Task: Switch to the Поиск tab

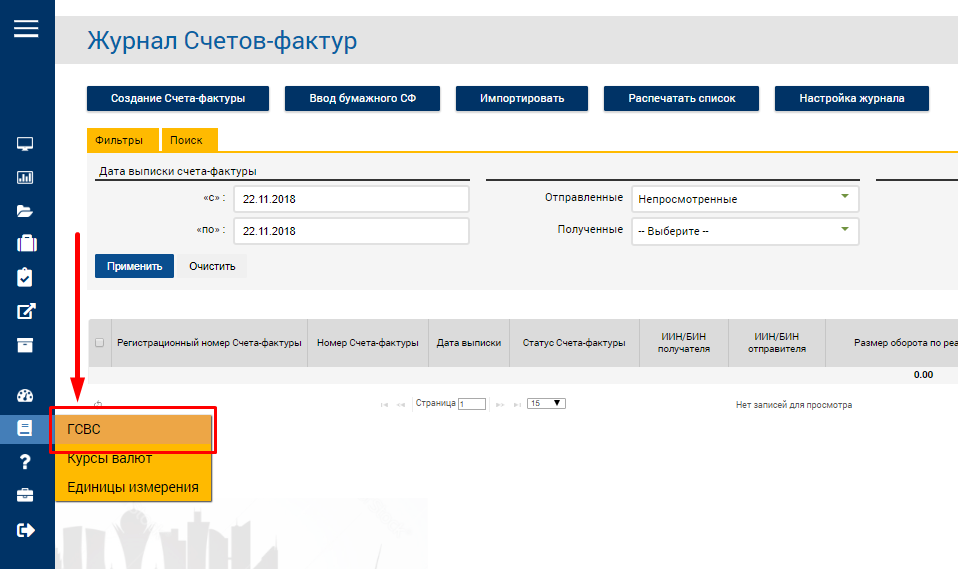Action: [x=189, y=140]
